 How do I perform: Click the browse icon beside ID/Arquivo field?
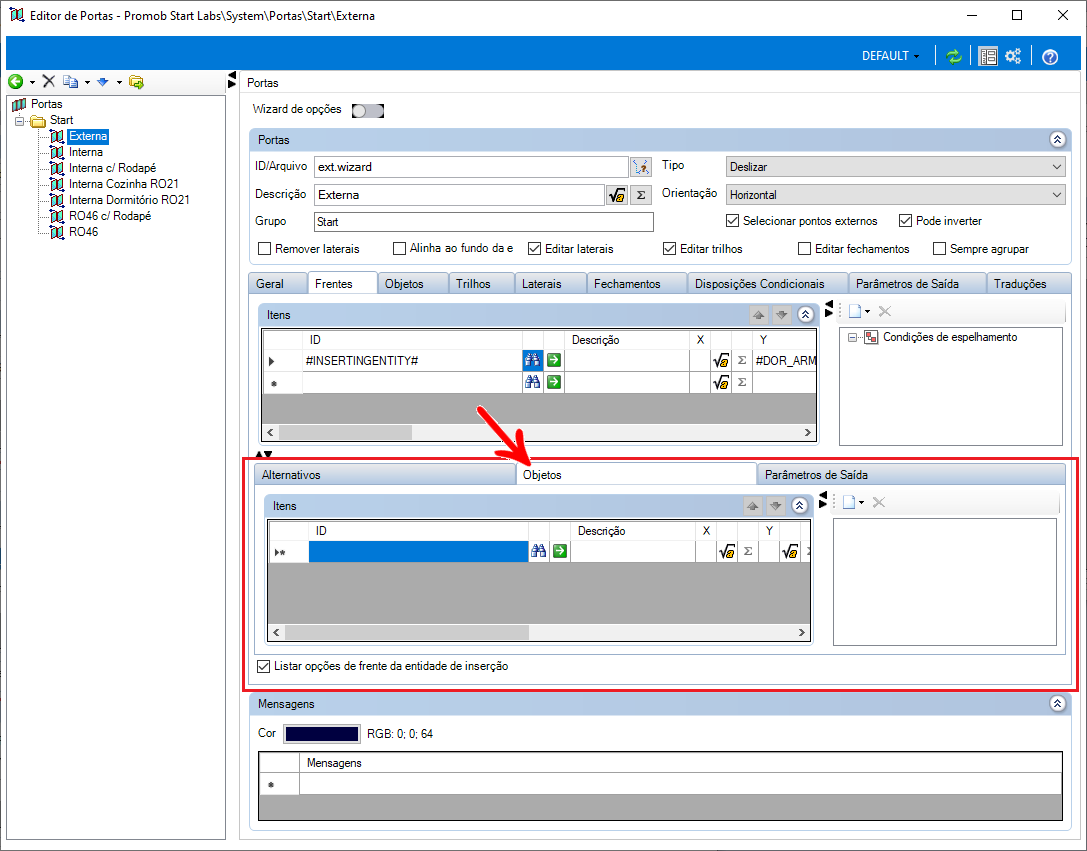pyautogui.click(x=640, y=167)
